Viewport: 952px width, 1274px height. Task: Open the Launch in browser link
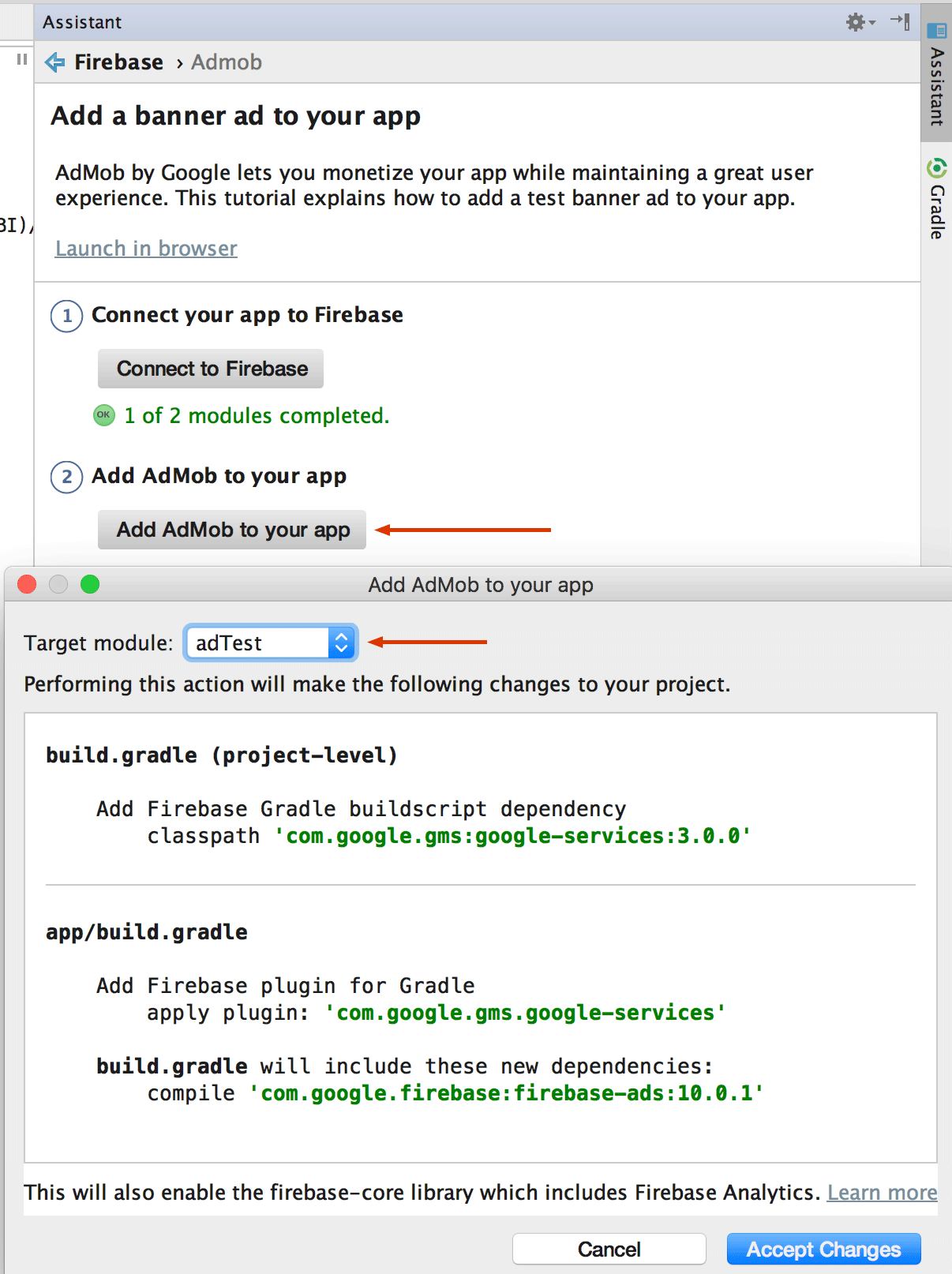coord(146,249)
